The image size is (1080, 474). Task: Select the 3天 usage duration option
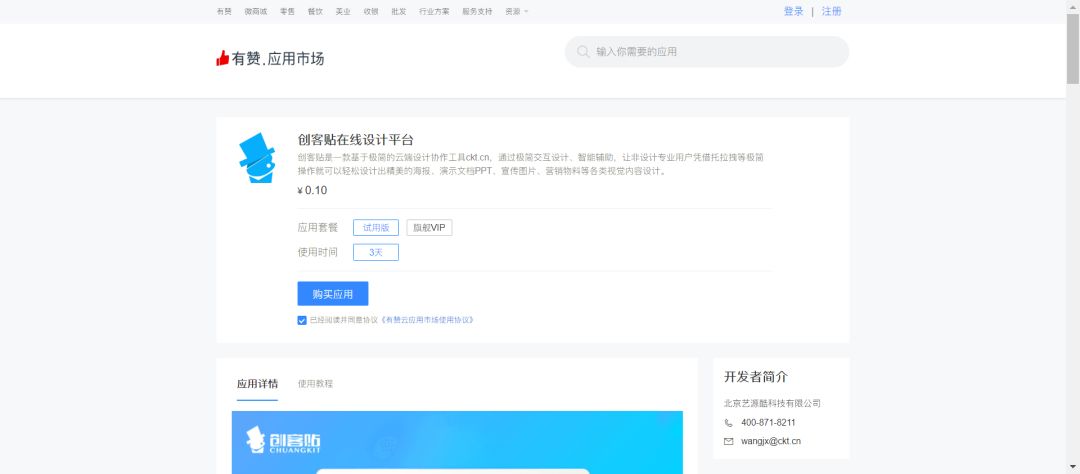pos(376,253)
